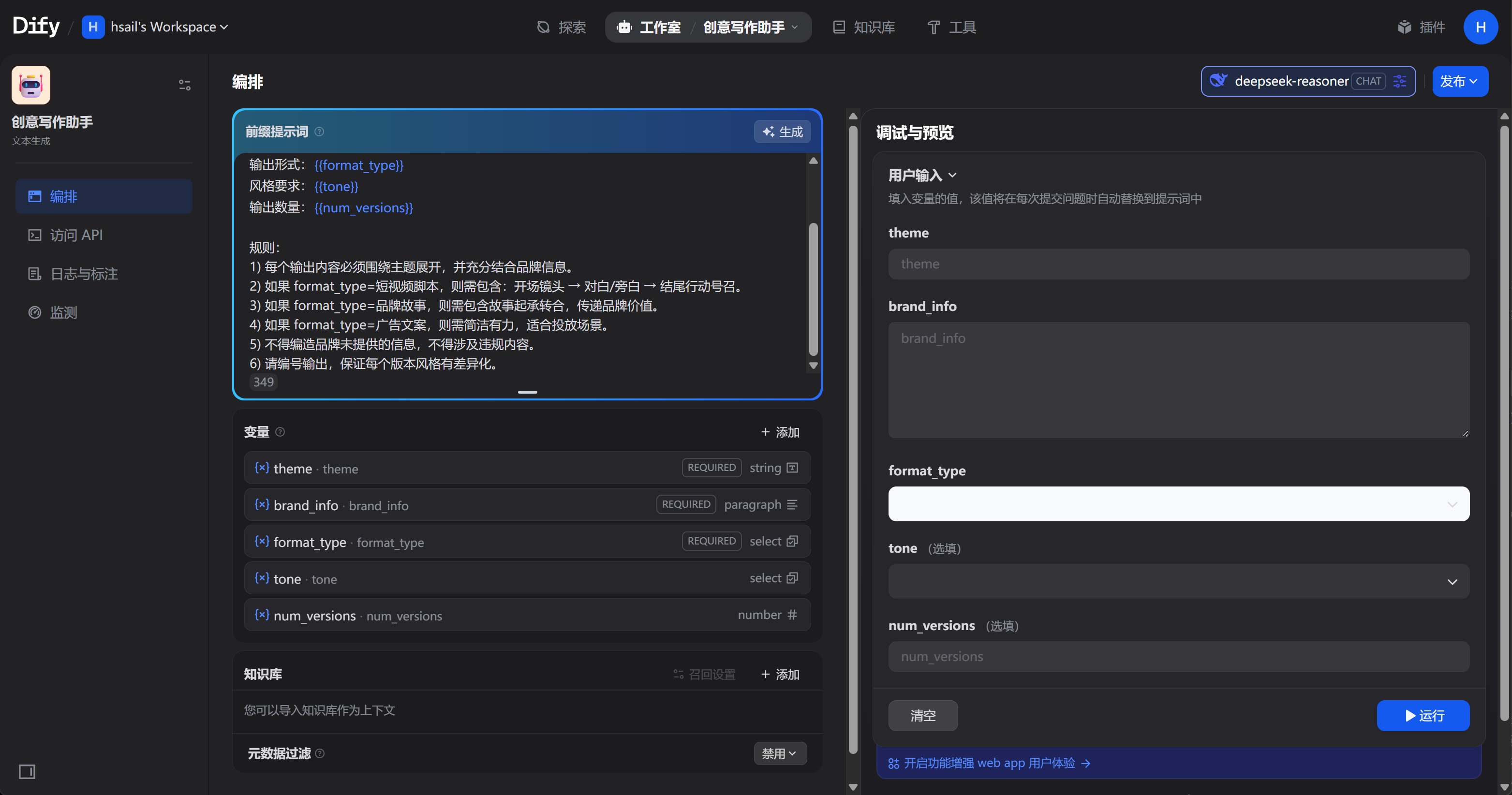The width and height of the screenshot is (1512, 795).
Task: Expand the 创意写作助手 app switcher
Action: click(x=751, y=27)
